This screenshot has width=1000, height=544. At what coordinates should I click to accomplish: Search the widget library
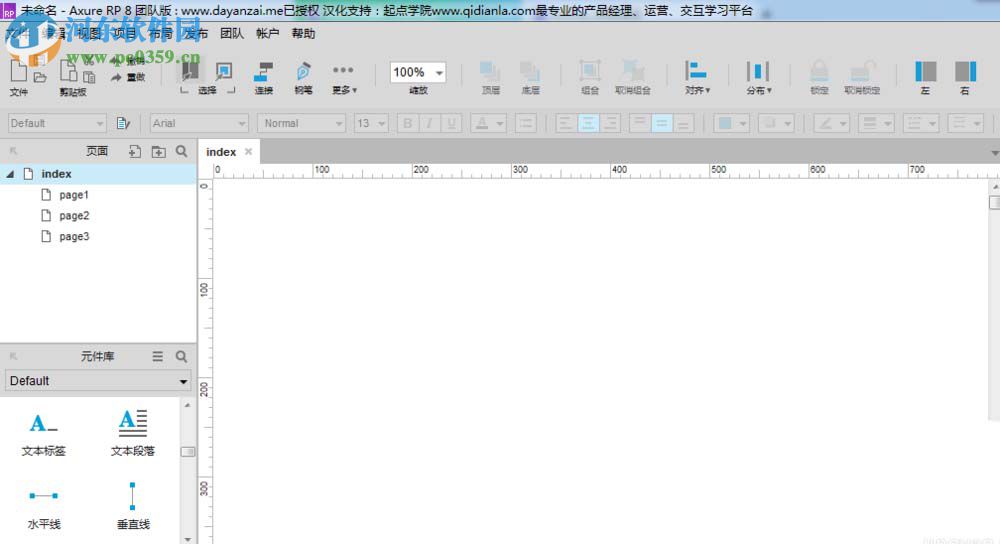click(x=182, y=357)
